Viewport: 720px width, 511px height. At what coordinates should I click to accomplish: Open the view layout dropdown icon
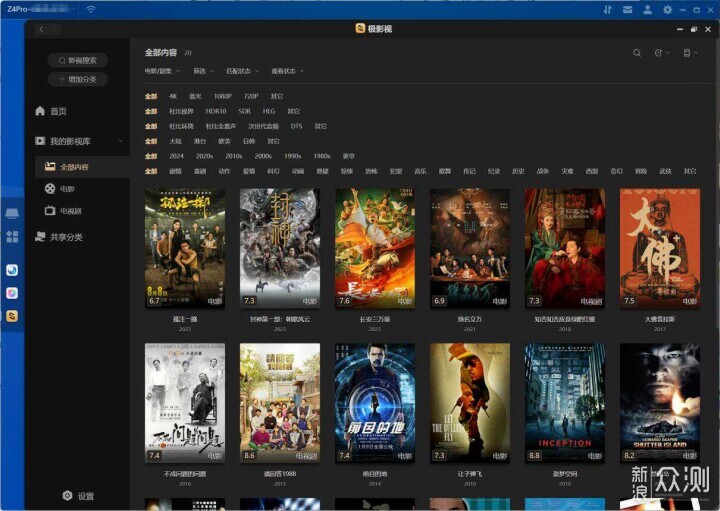690,53
